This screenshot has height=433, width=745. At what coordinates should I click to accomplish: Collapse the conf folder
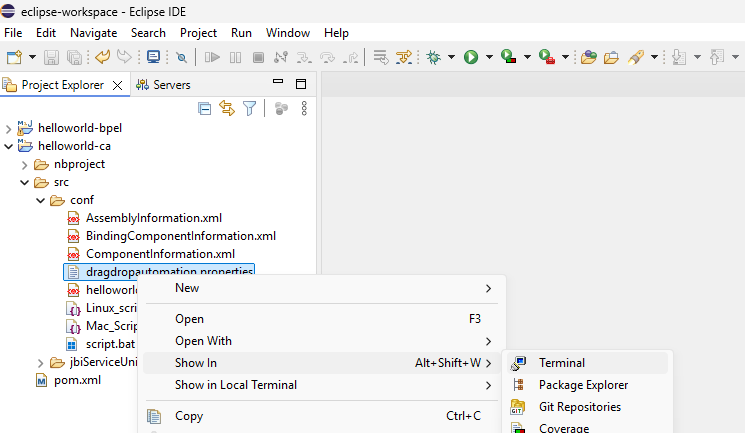[40, 201]
